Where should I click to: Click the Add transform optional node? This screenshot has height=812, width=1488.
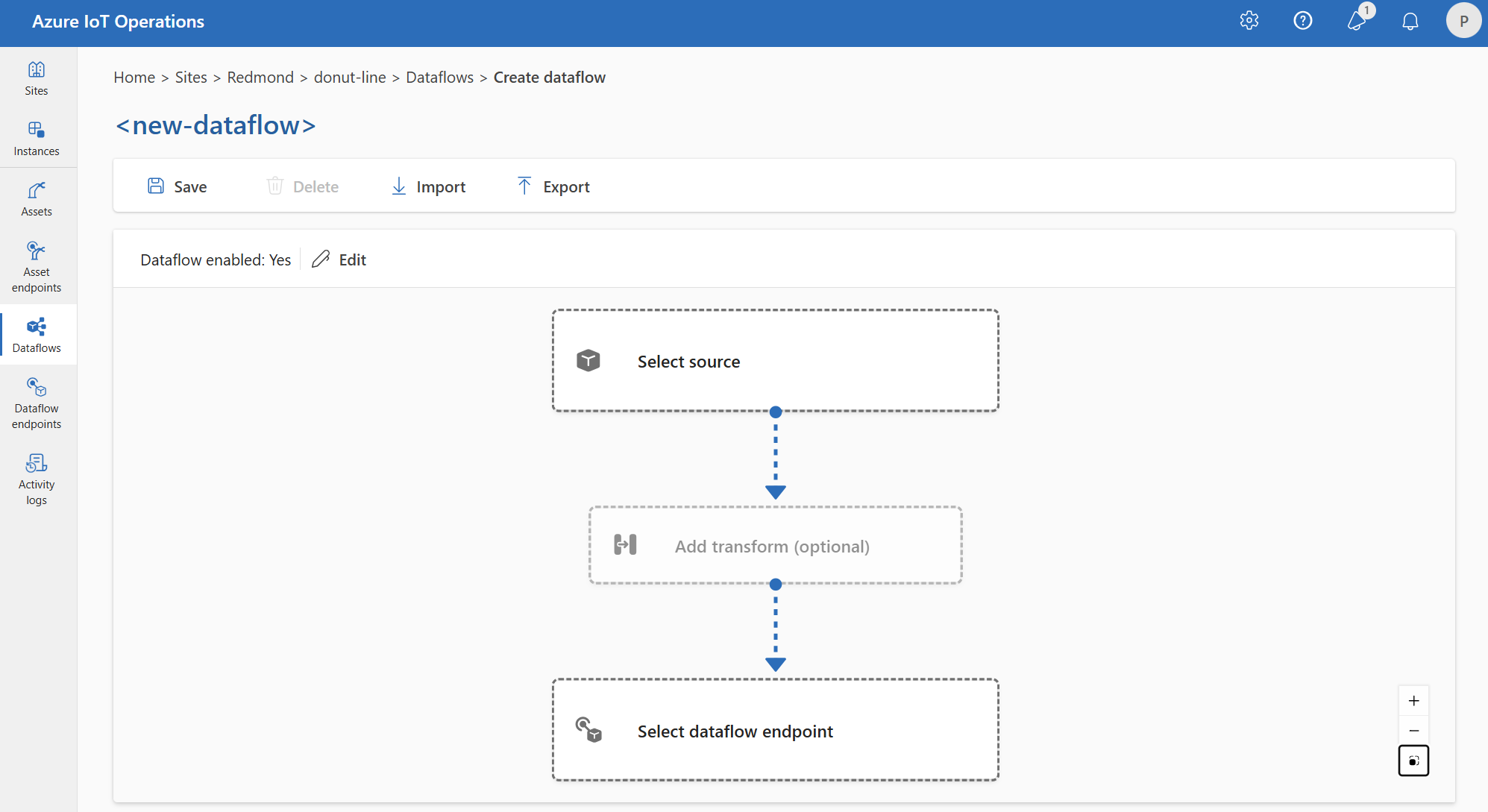pos(775,546)
